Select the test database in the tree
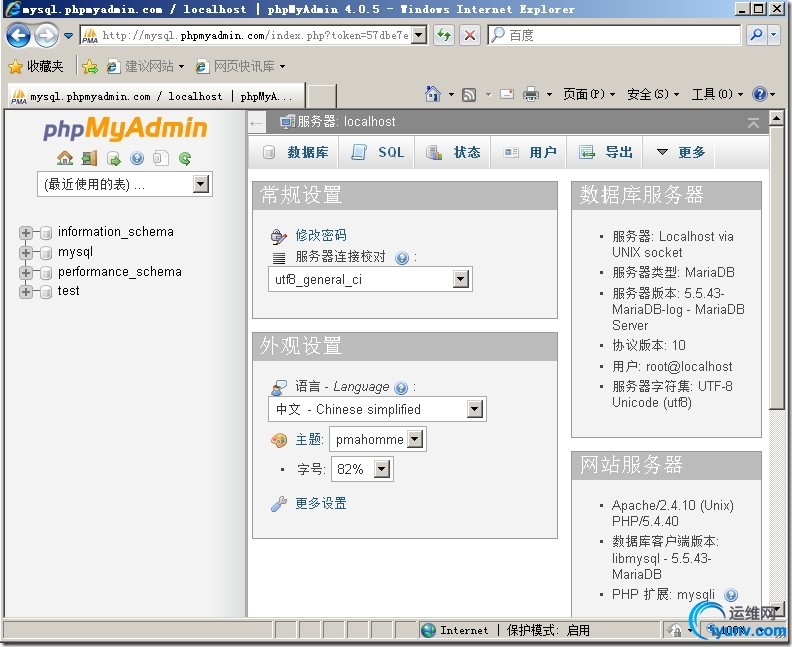792x647 pixels. pos(68,291)
